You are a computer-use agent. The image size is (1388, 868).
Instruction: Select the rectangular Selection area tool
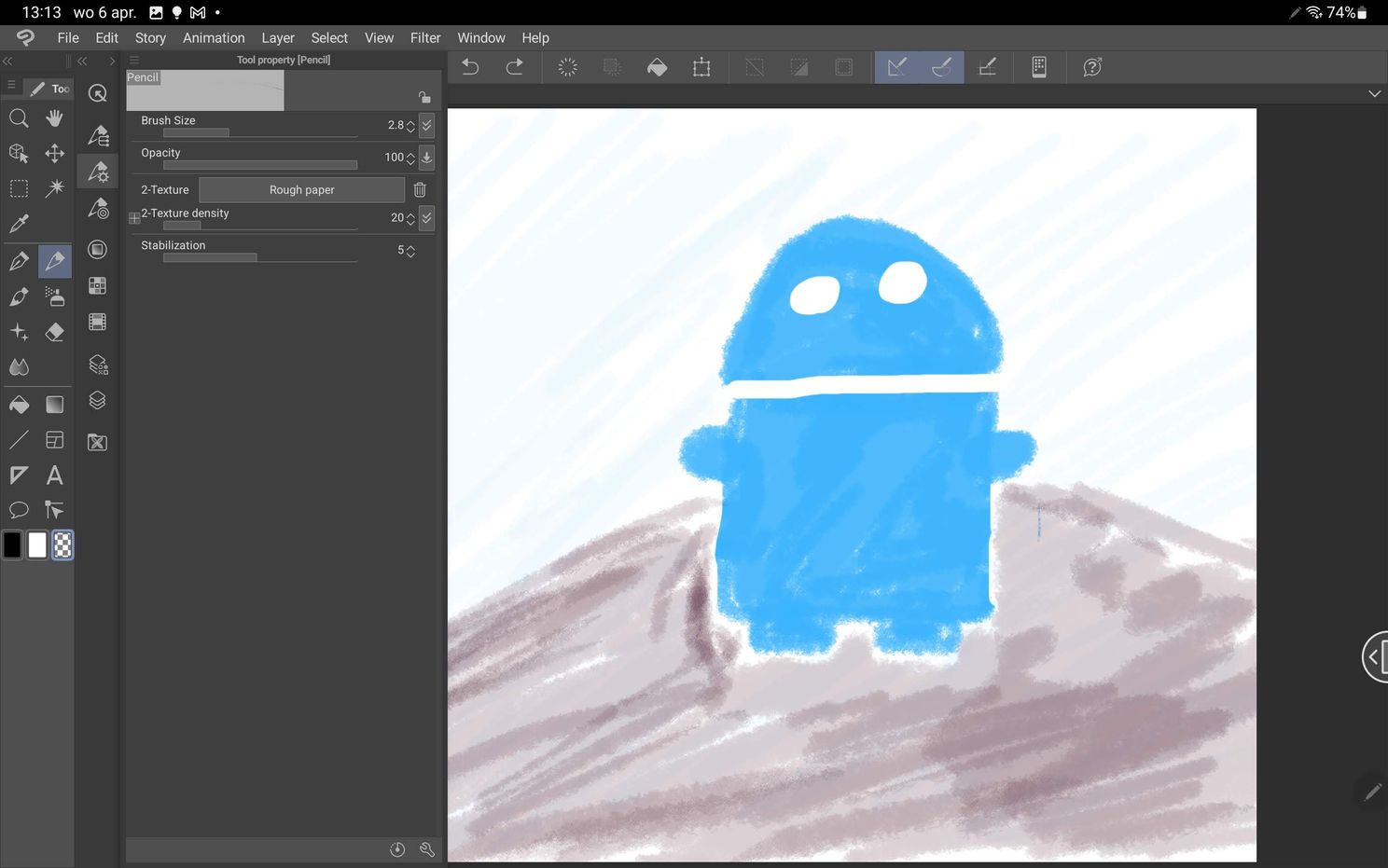pyautogui.click(x=19, y=188)
